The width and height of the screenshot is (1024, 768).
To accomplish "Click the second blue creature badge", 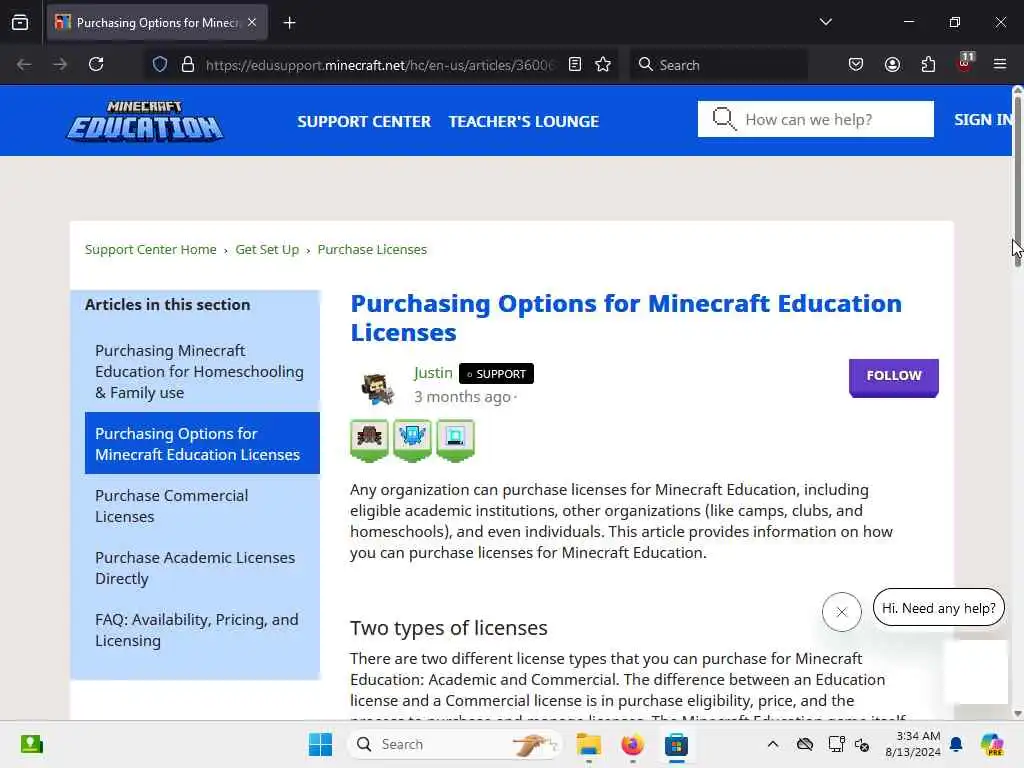I will point(412,440).
